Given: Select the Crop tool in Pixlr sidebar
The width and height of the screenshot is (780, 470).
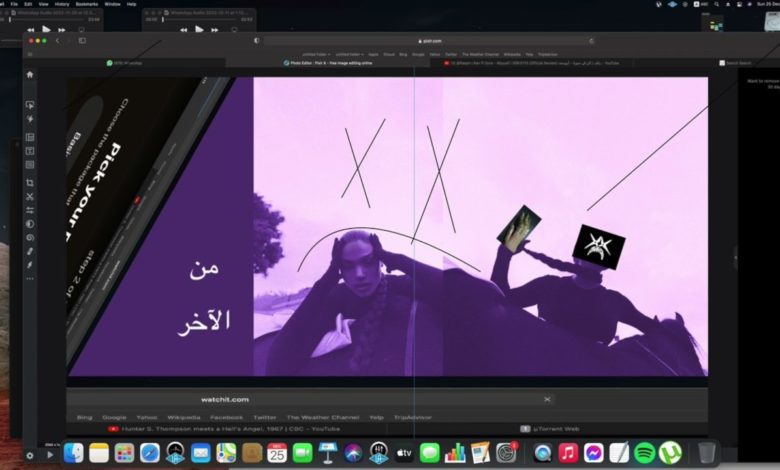Looking at the screenshot, I should [x=30, y=183].
